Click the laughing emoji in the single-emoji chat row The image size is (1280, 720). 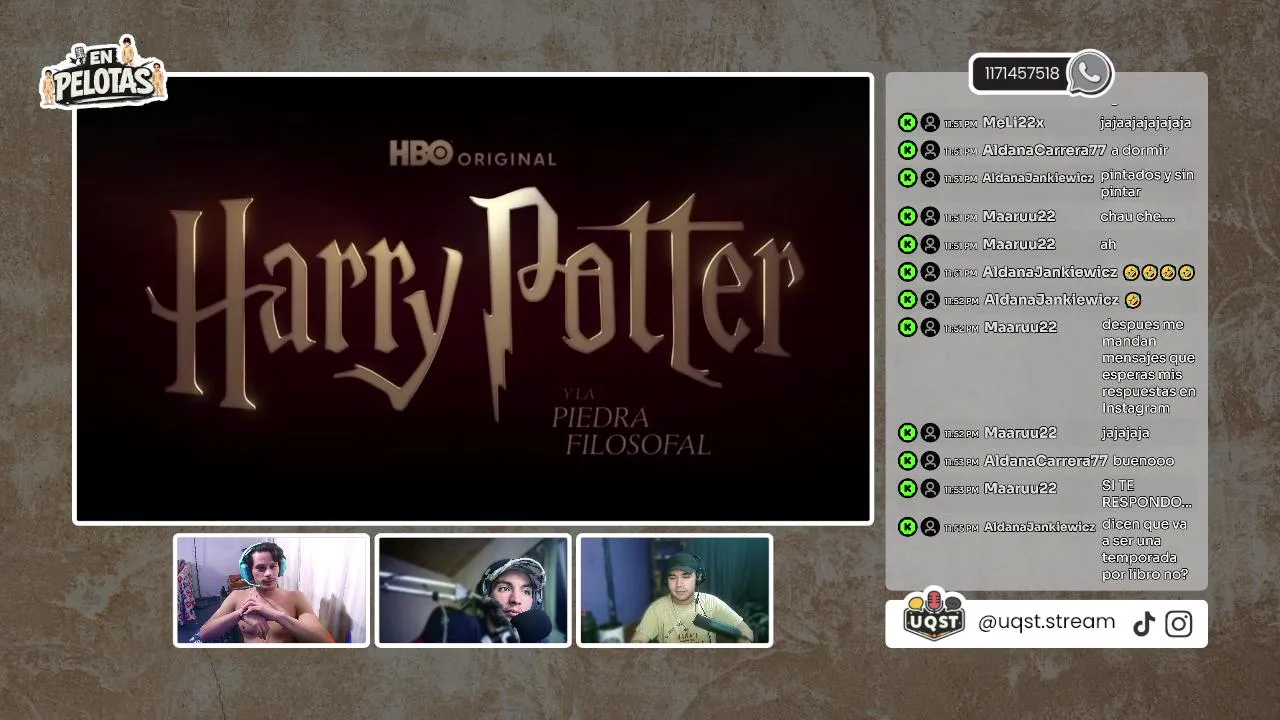tap(1133, 300)
